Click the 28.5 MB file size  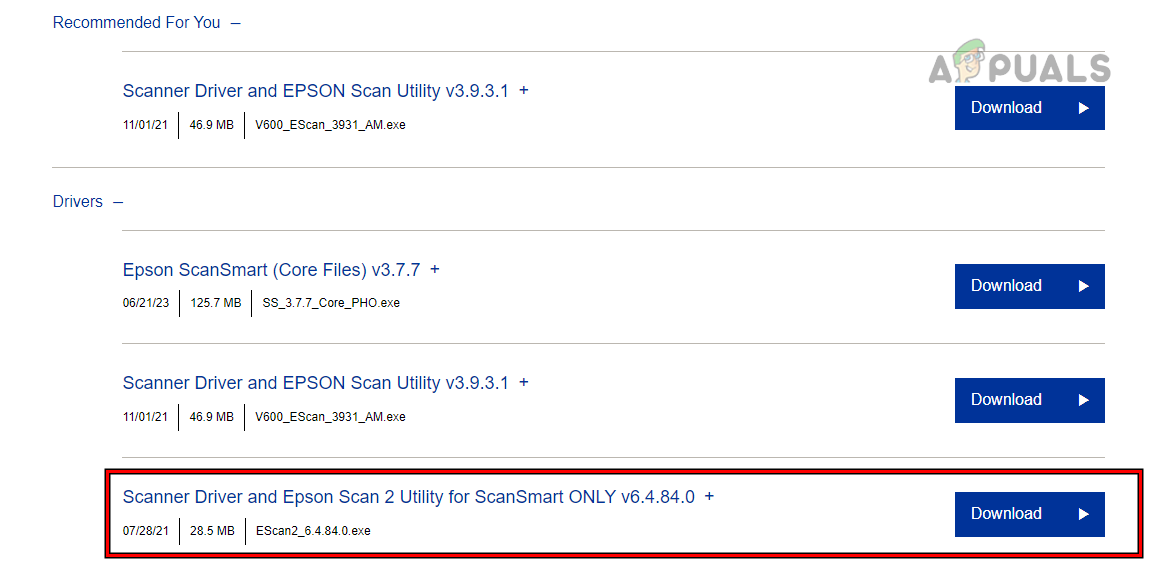212,530
